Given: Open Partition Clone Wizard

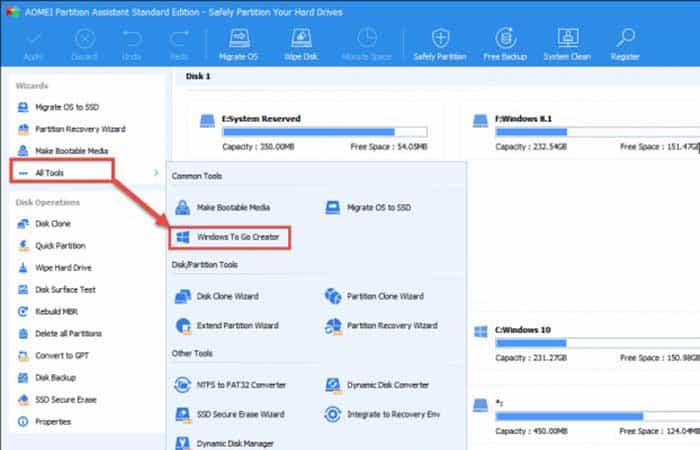Looking at the screenshot, I should point(374,296).
